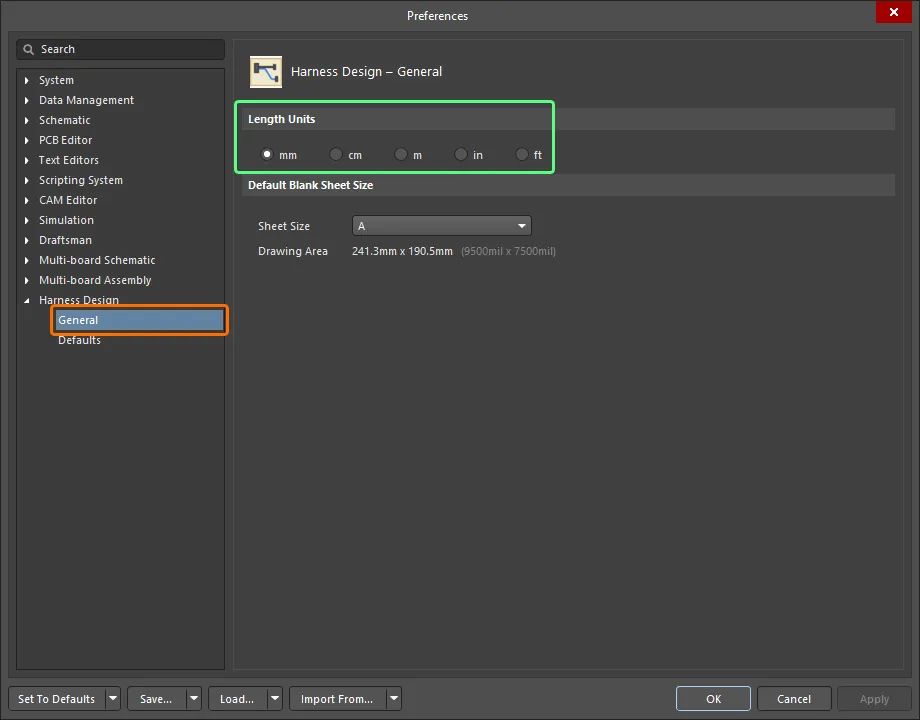The image size is (920, 720).
Task: Collapse the Harness Design tree node
Action: 27,300
